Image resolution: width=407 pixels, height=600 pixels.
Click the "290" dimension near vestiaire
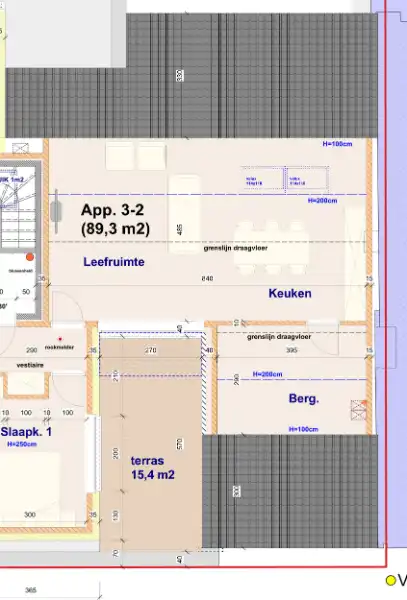tap(31, 350)
